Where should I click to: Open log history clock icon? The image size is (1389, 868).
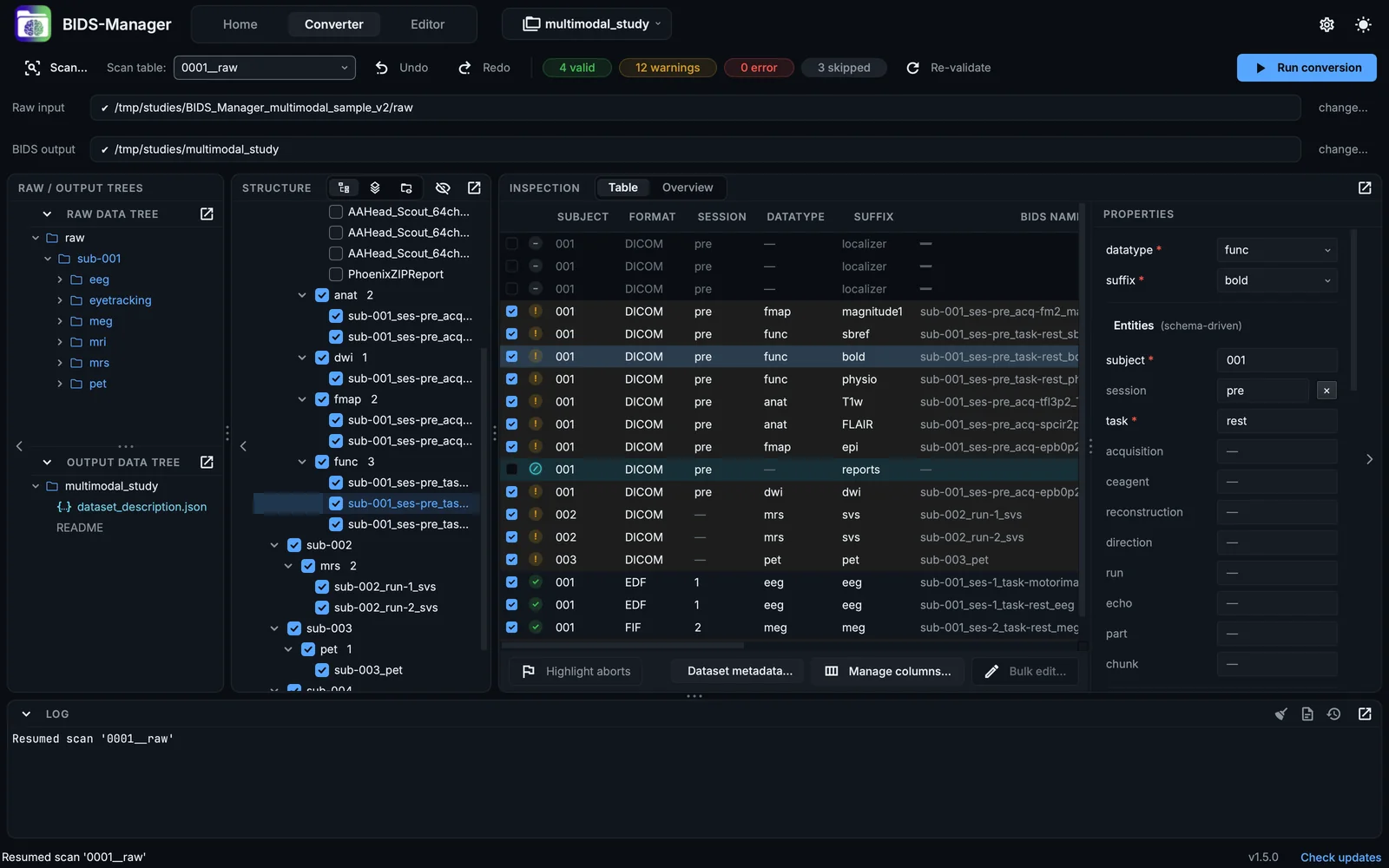(x=1334, y=713)
